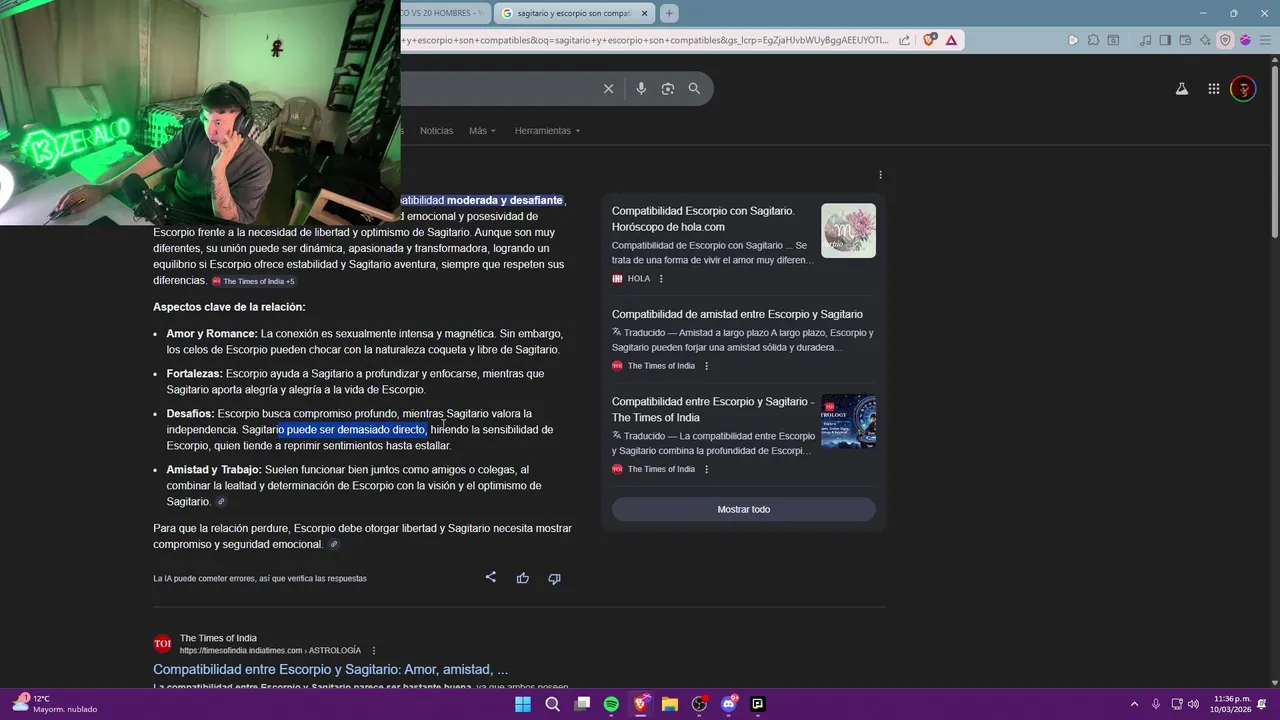Viewport: 1280px width, 720px height.
Task: Open three-dot menu beside HOLA source
Action: pyautogui.click(x=661, y=279)
